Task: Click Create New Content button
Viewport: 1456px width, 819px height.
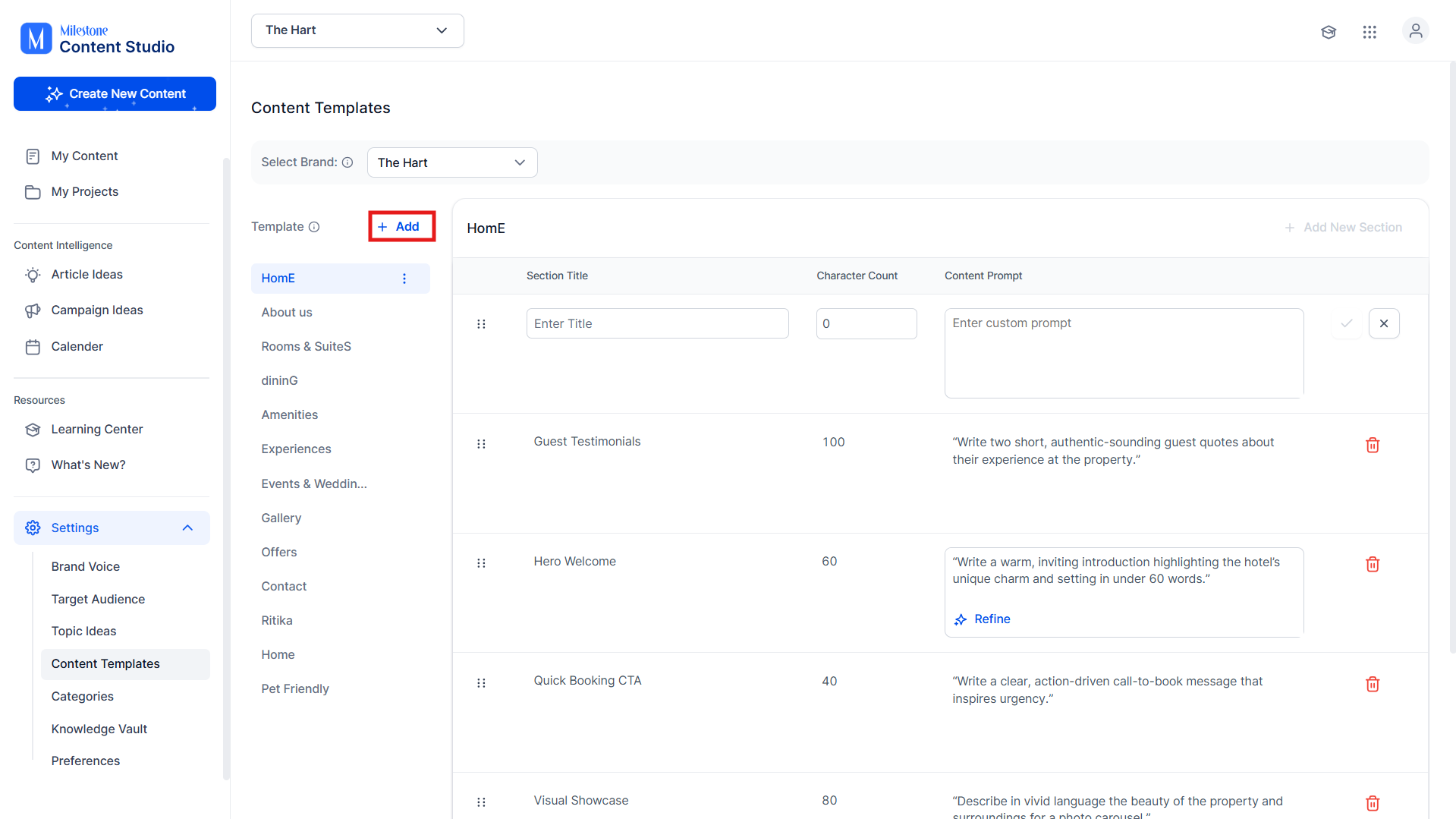Action: 115,94
